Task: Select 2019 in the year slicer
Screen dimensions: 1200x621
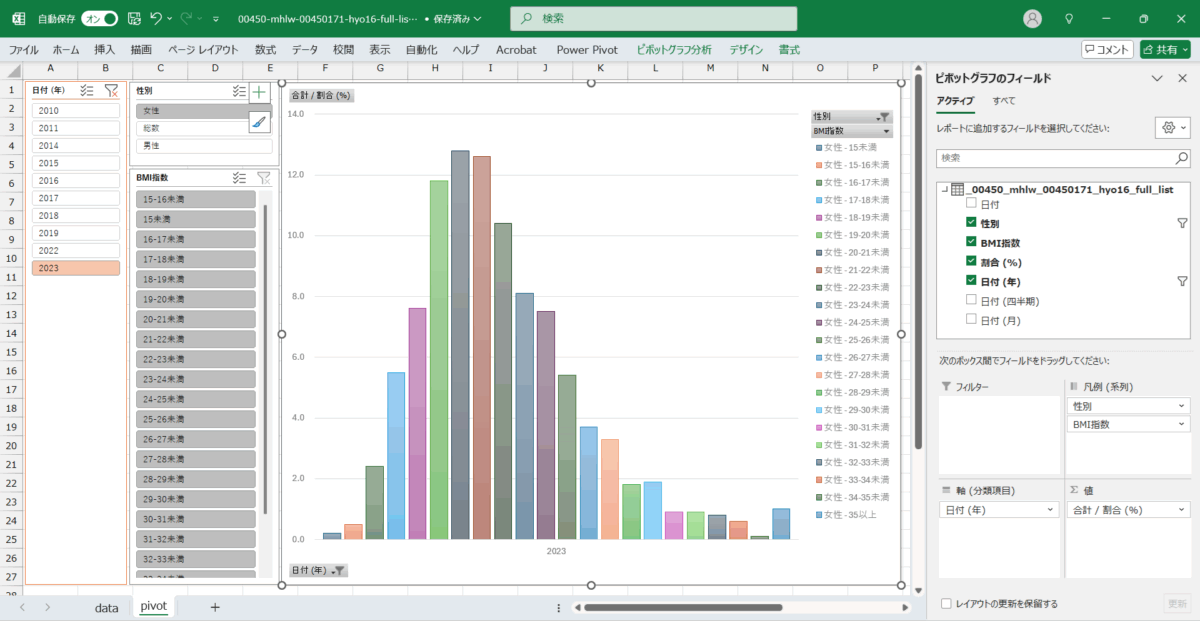Action: point(75,233)
